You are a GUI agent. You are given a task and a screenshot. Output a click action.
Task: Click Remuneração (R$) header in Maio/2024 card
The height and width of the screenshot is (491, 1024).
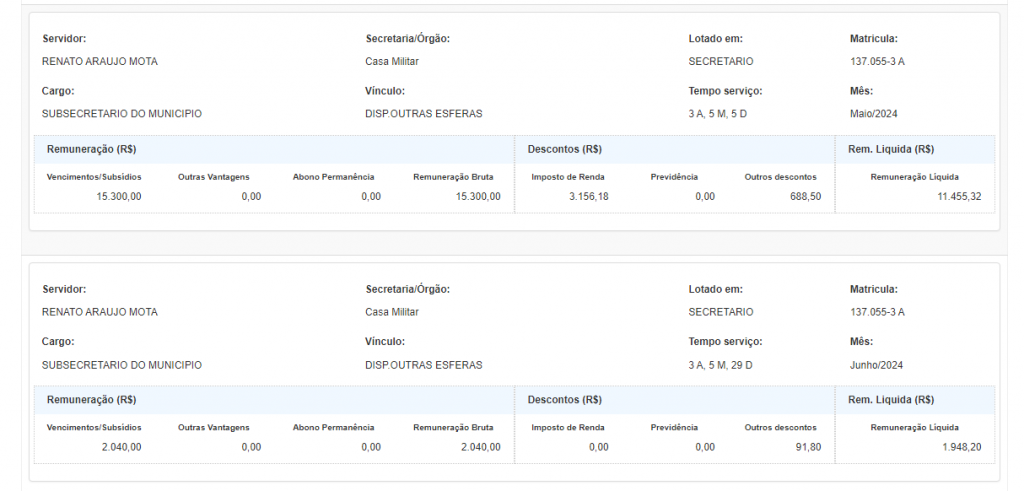[x=91, y=149]
